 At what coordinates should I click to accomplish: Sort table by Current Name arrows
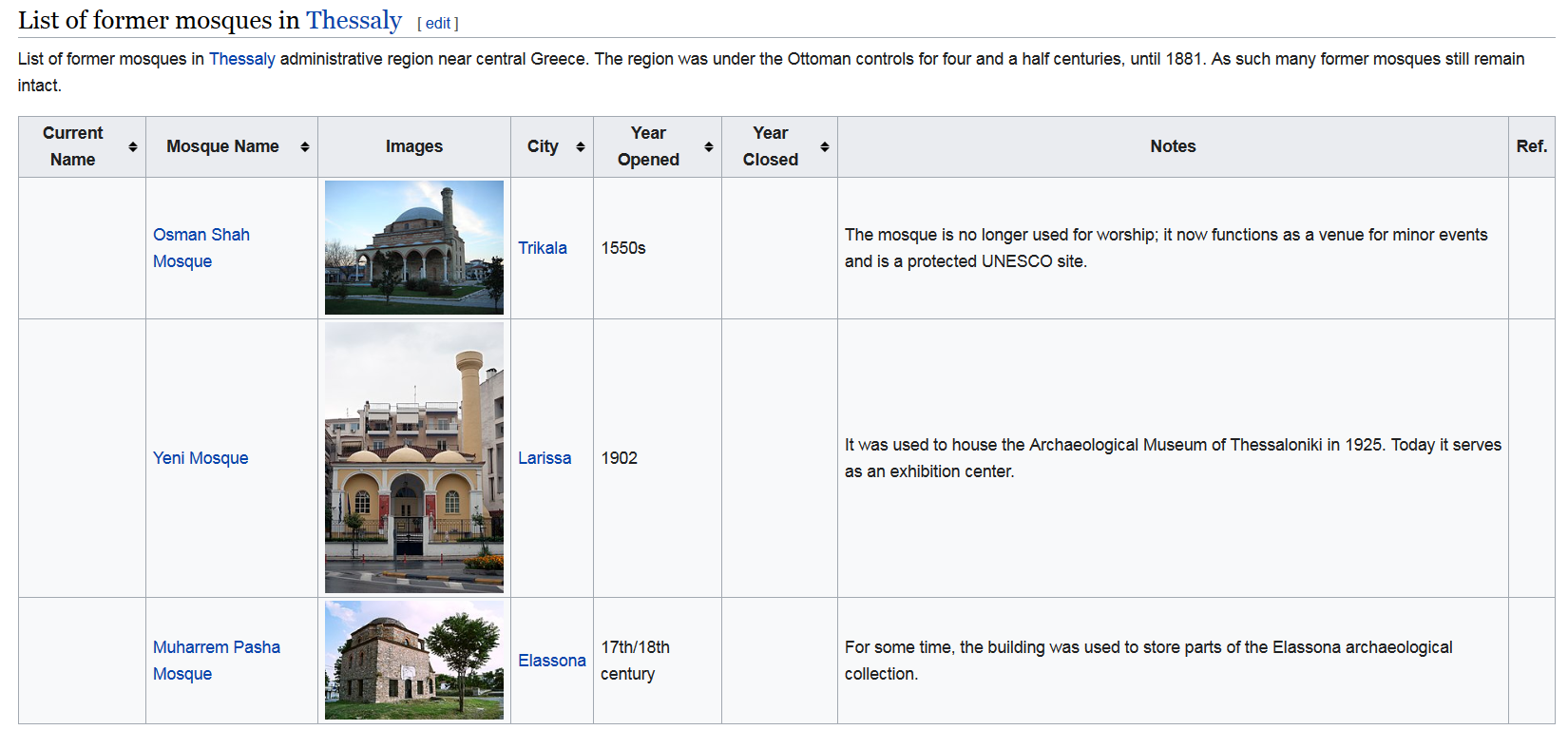click(x=133, y=146)
